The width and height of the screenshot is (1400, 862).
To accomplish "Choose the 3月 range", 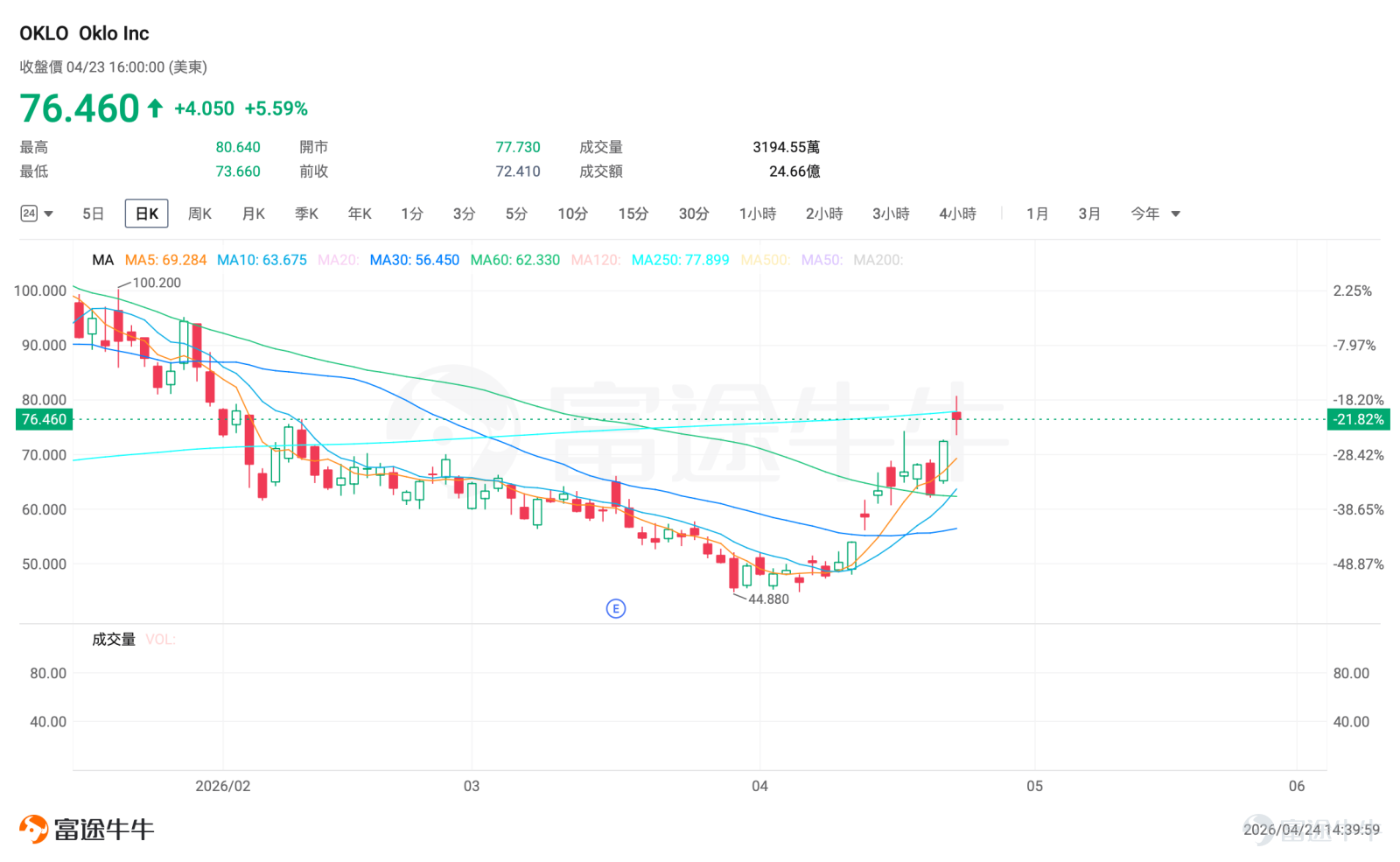I will pos(1089,214).
